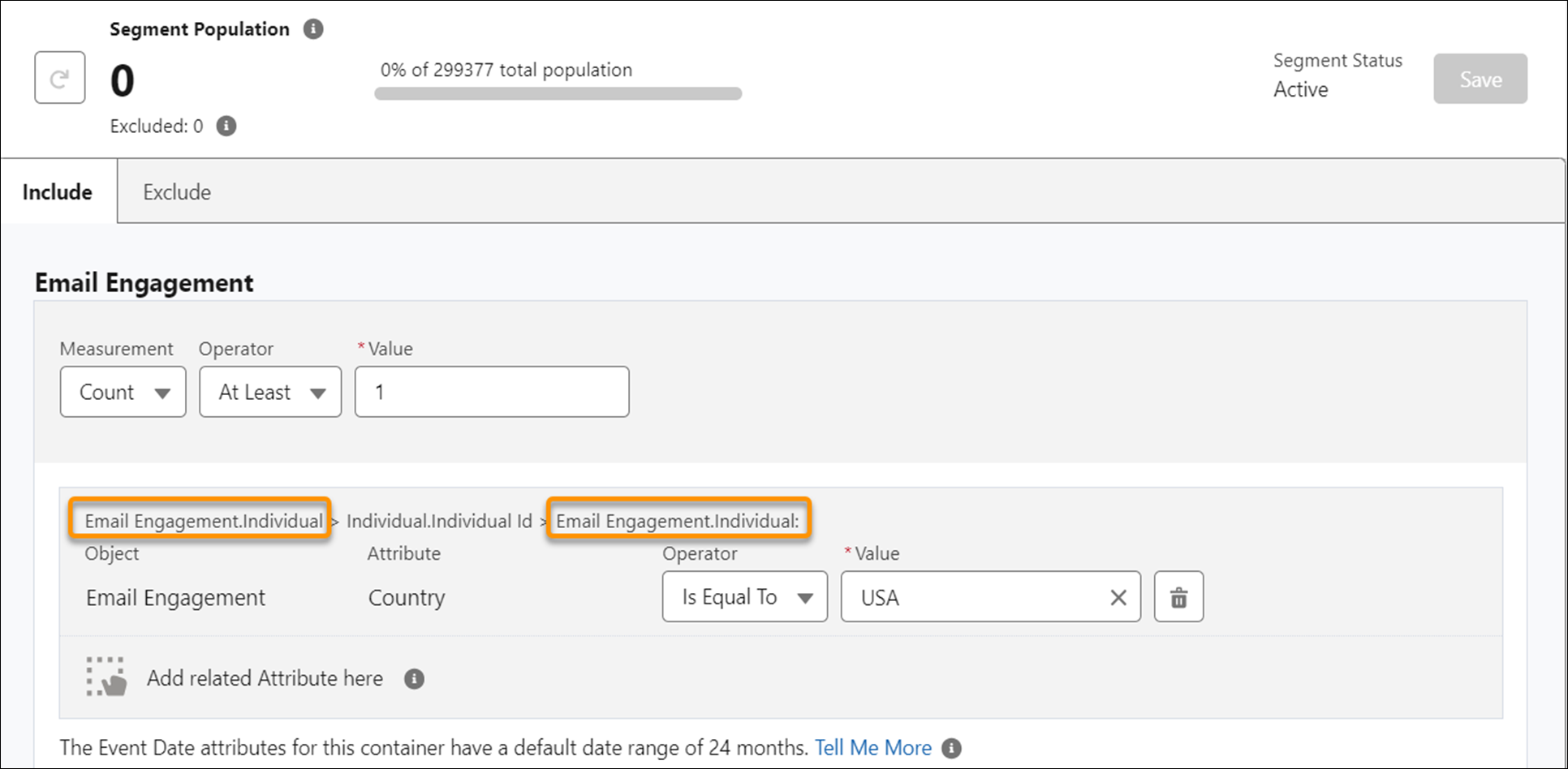This screenshot has height=769, width=1568.
Task: Click the Email Engagement object value
Action: 175,598
